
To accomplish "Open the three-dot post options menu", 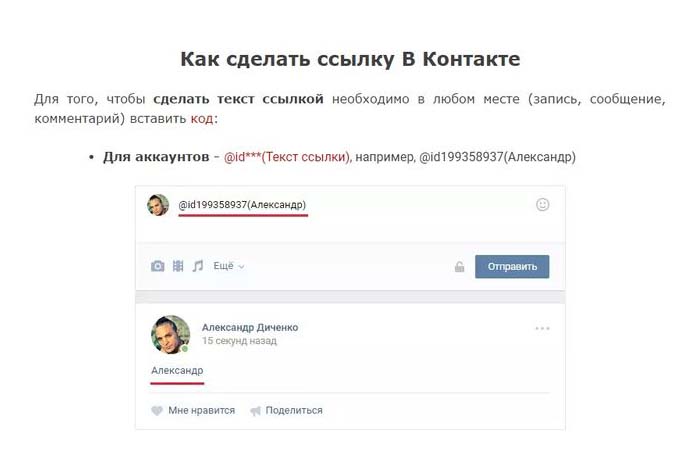I will pyautogui.click(x=542, y=329).
